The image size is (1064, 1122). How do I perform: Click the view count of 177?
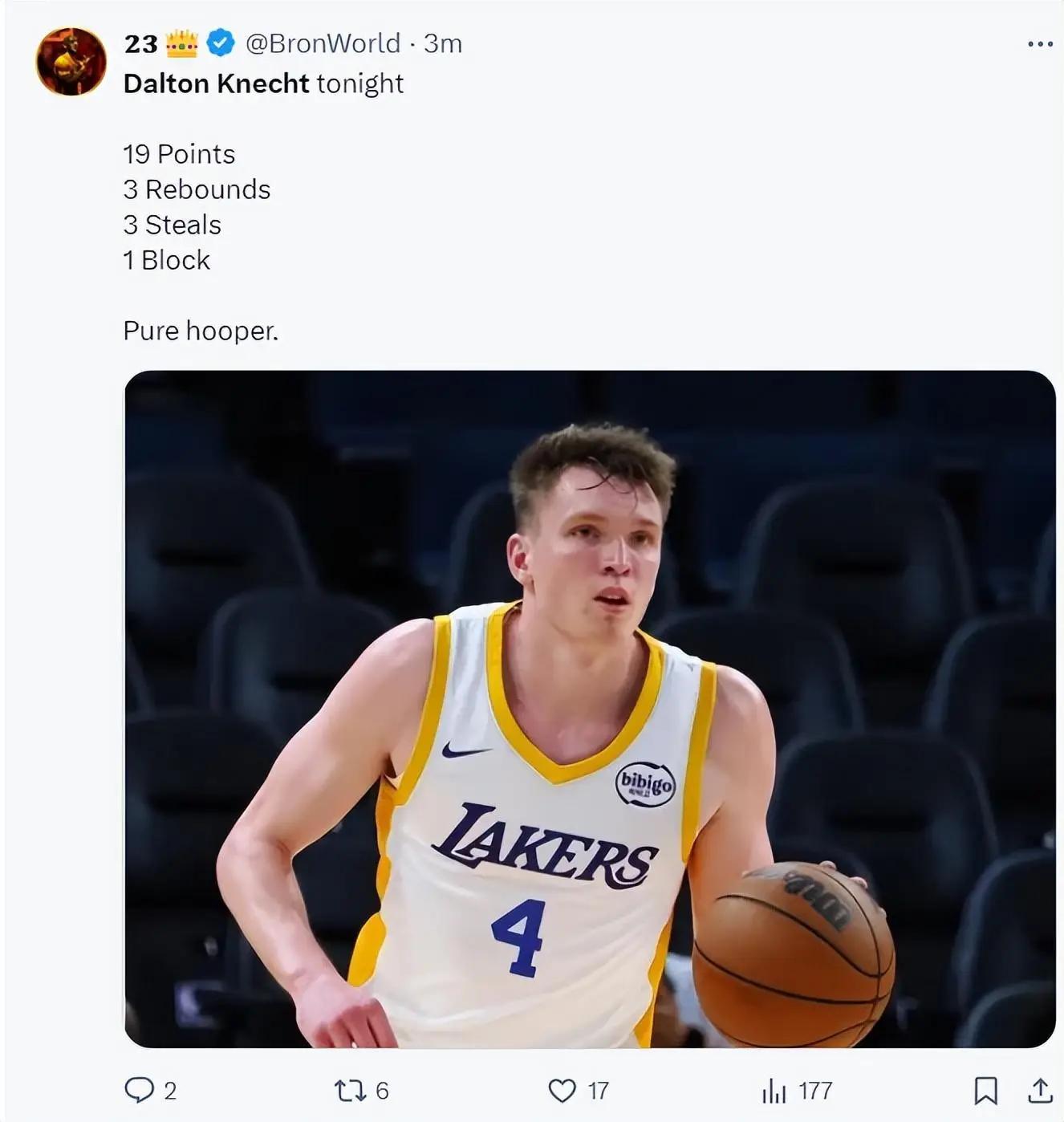[815, 1091]
